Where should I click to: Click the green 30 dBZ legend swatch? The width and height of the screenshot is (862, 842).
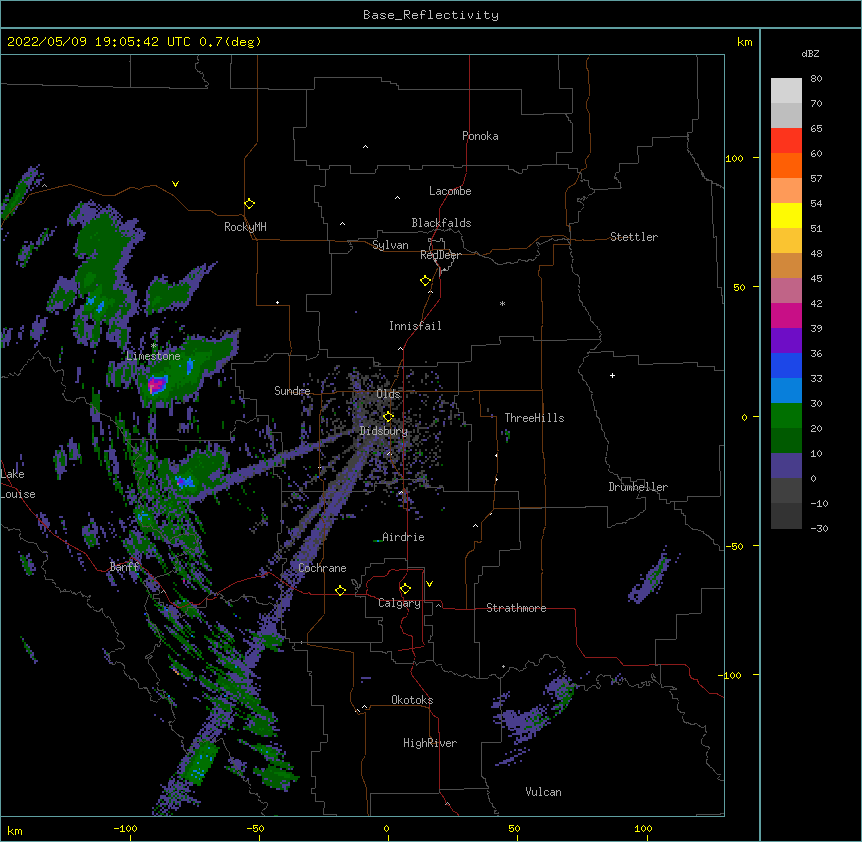pyautogui.click(x=786, y=416)
